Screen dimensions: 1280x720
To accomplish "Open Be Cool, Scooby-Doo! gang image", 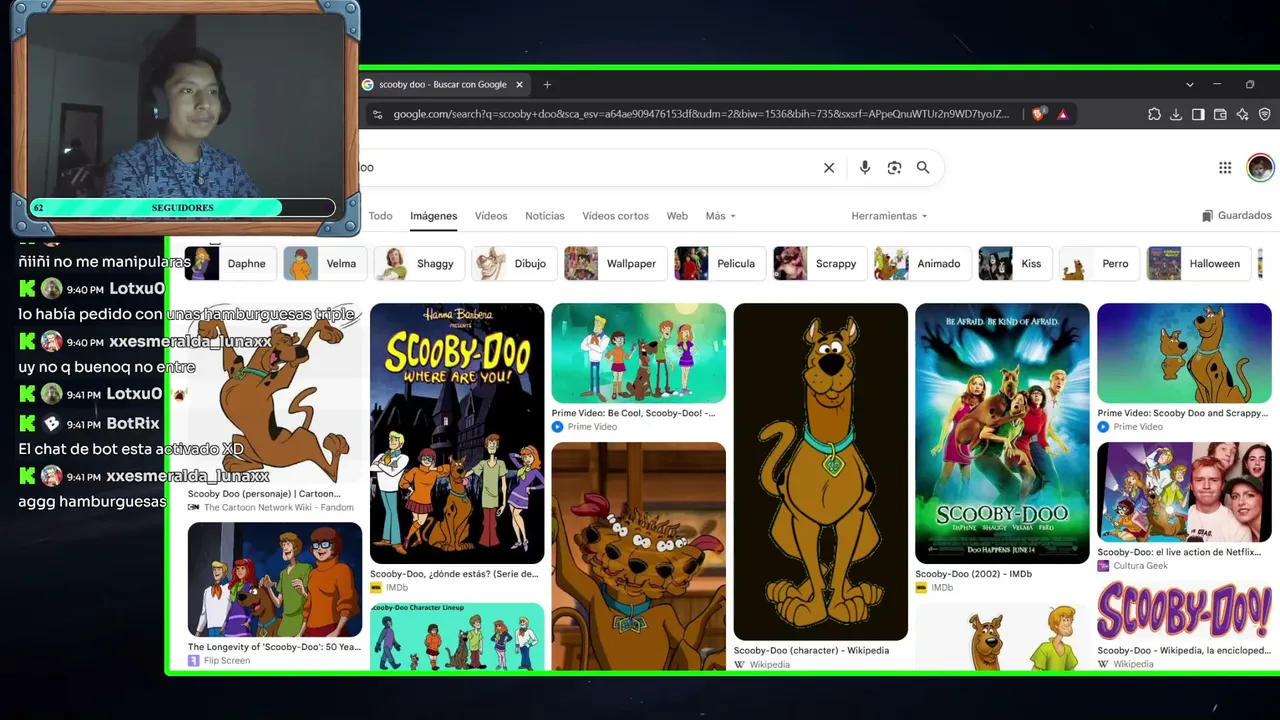I will (639, 354).
